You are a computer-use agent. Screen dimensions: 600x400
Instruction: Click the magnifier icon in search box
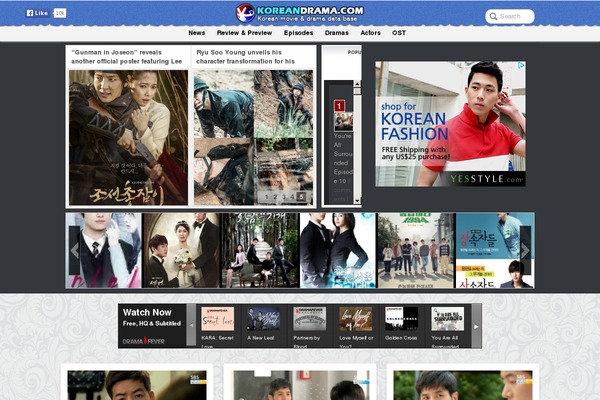[493, 16]
